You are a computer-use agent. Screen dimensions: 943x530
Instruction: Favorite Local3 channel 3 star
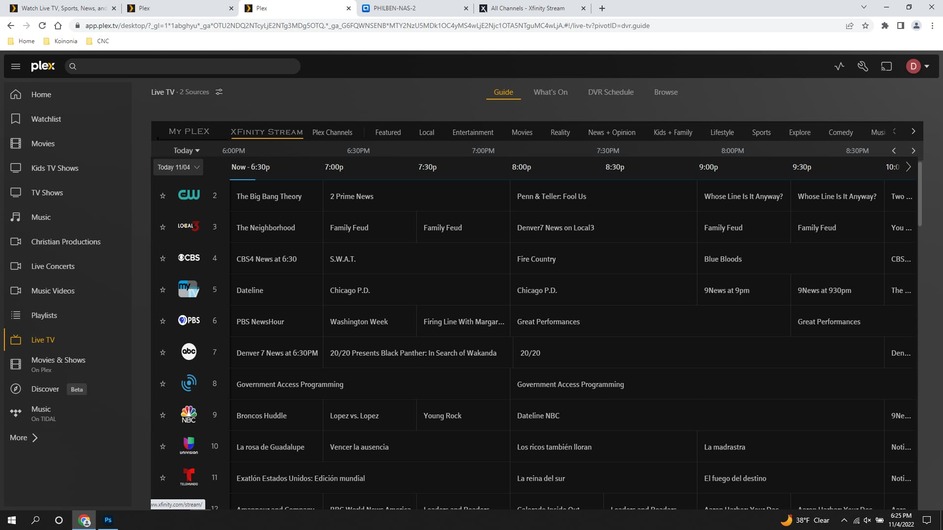coord(162,227)
